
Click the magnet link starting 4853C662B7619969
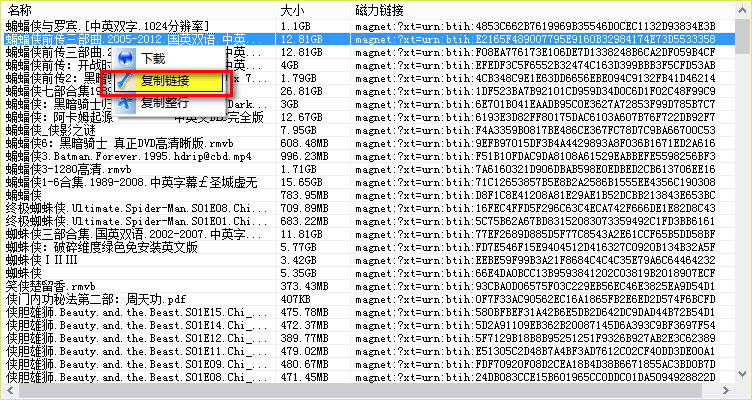[536, 26]
